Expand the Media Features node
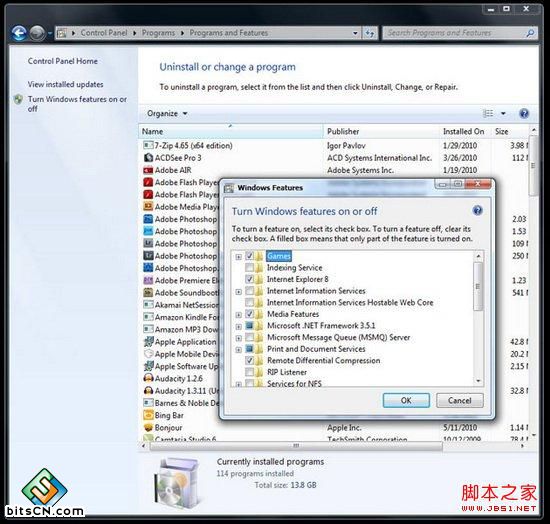The image size is (550, 524). coord(239,315)
